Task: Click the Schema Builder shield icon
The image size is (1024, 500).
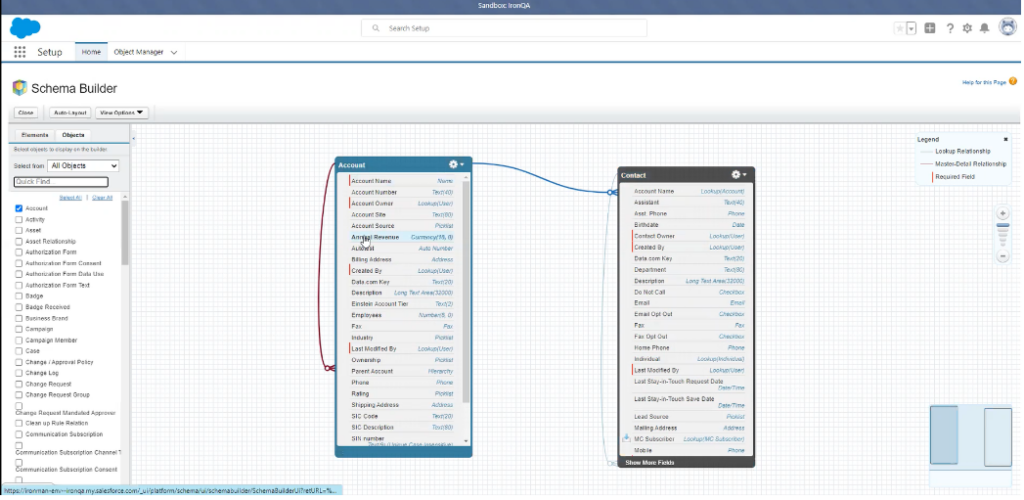Action: click(x=20, y=87)
